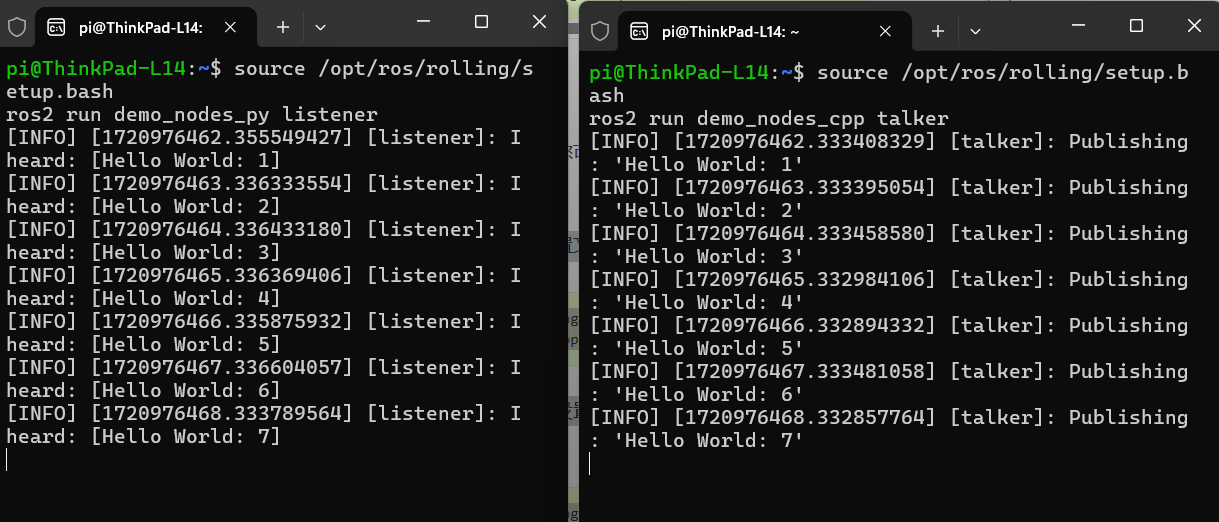Click the admin shield icon in talker terminal
1219x522 pixels.
pos(600,31)
